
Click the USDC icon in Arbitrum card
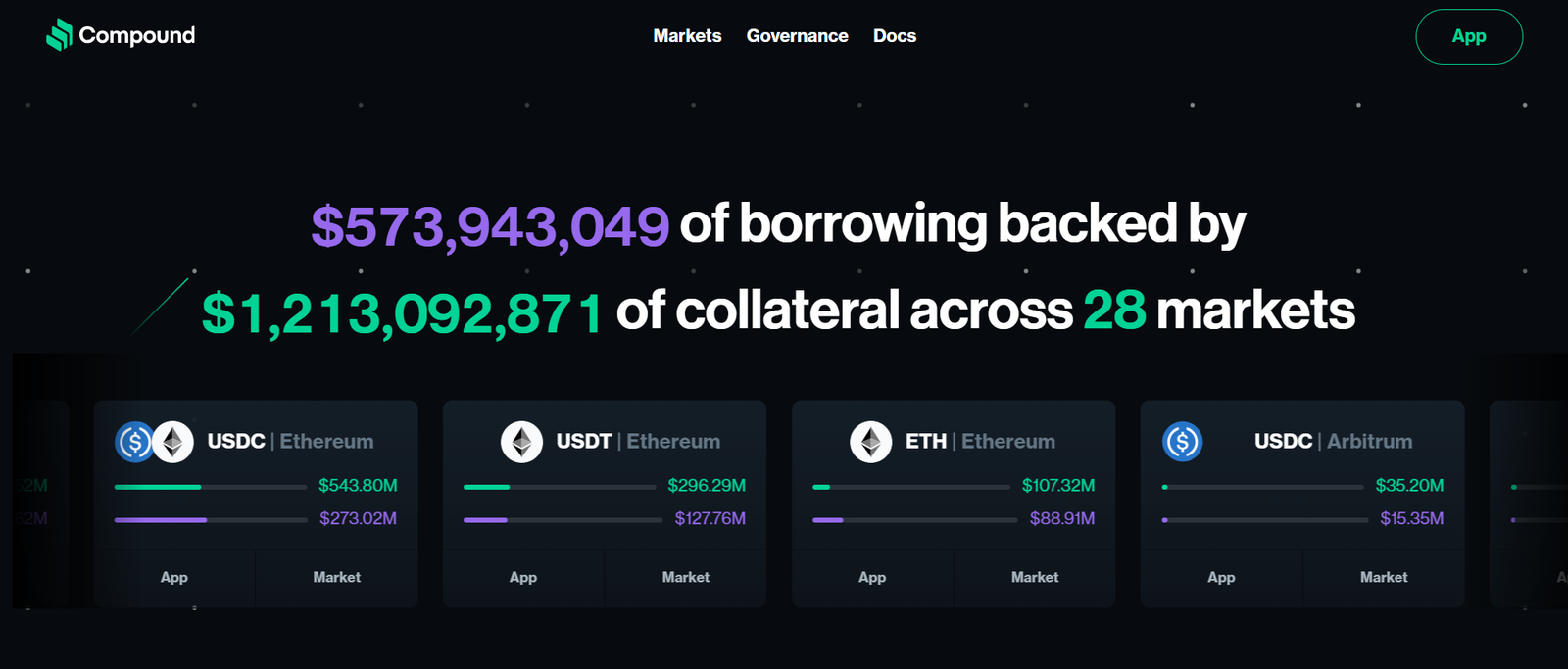tap(1182, 442)
